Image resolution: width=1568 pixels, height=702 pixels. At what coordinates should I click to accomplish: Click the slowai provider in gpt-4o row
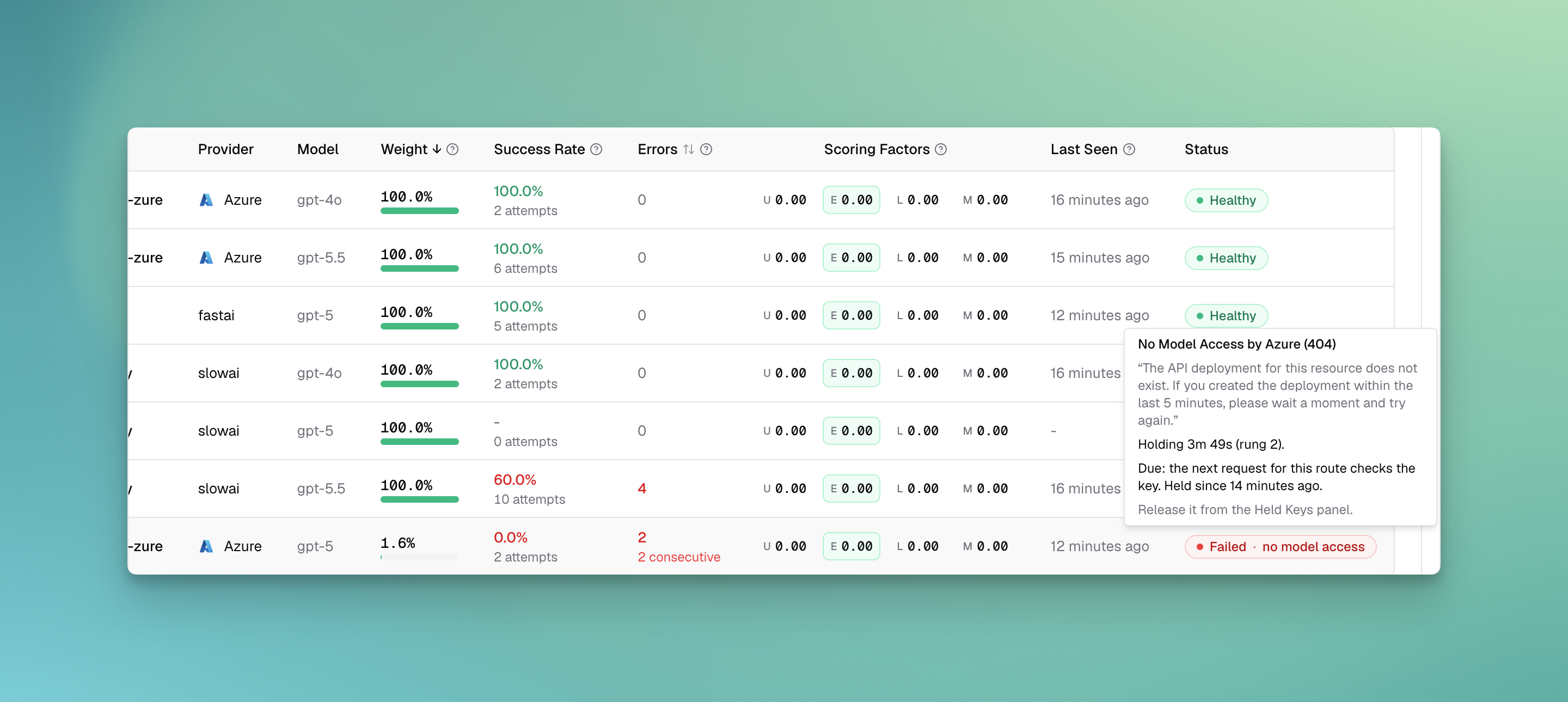(x=218, y=373)
